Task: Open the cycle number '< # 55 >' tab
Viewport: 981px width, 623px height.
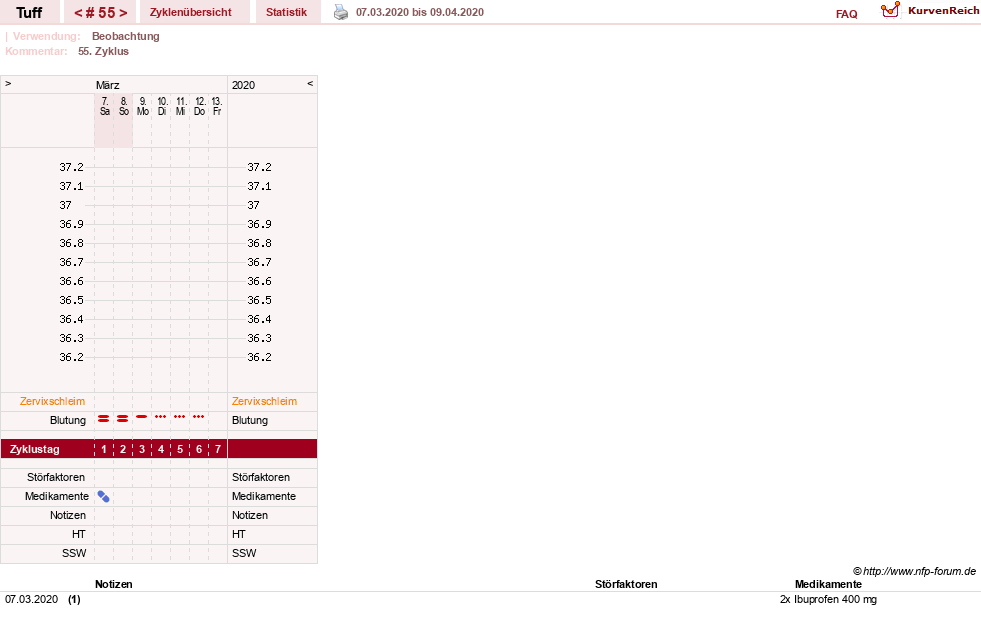Action: click(101, 13)
